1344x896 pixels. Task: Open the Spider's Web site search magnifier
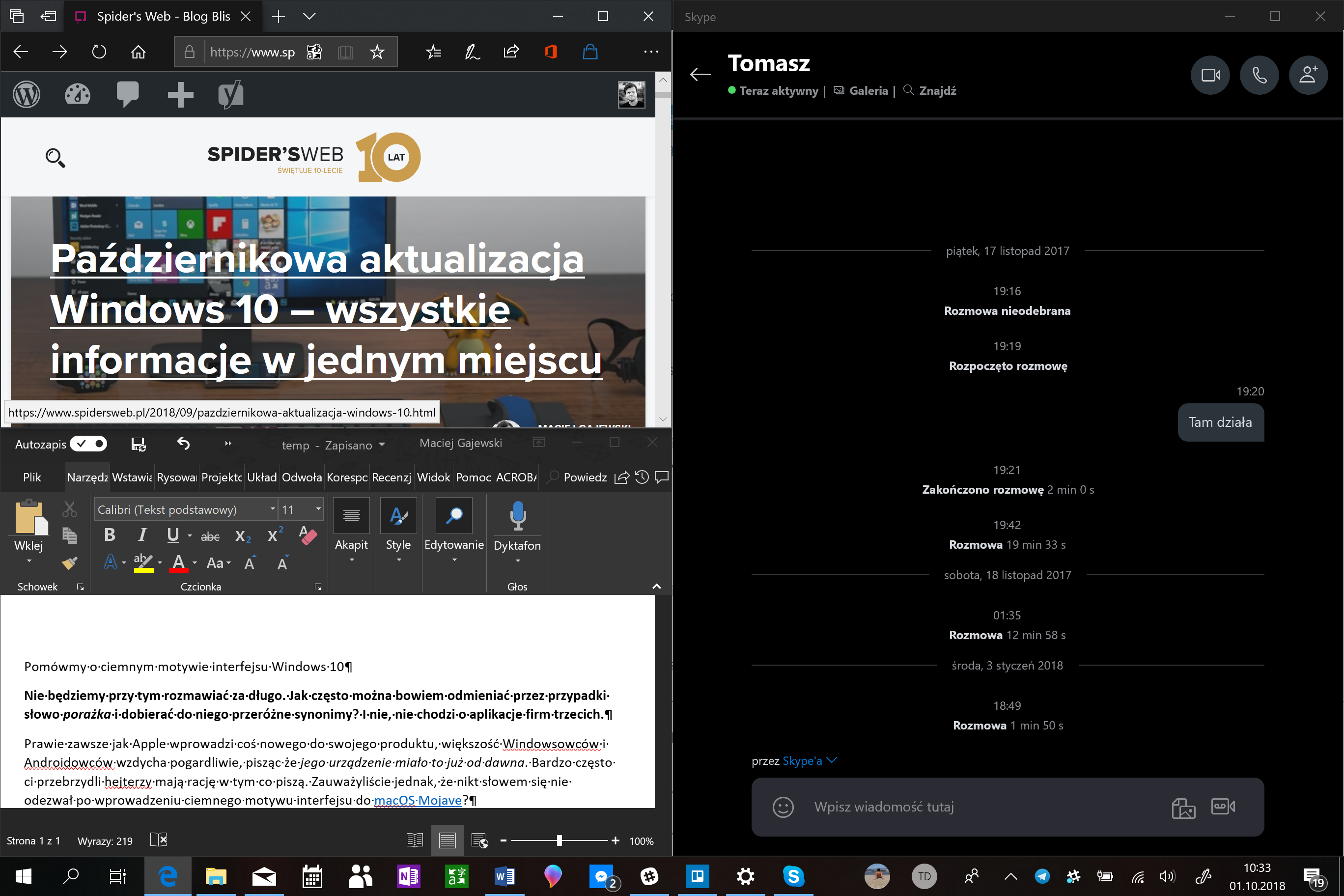coord(56,158)
